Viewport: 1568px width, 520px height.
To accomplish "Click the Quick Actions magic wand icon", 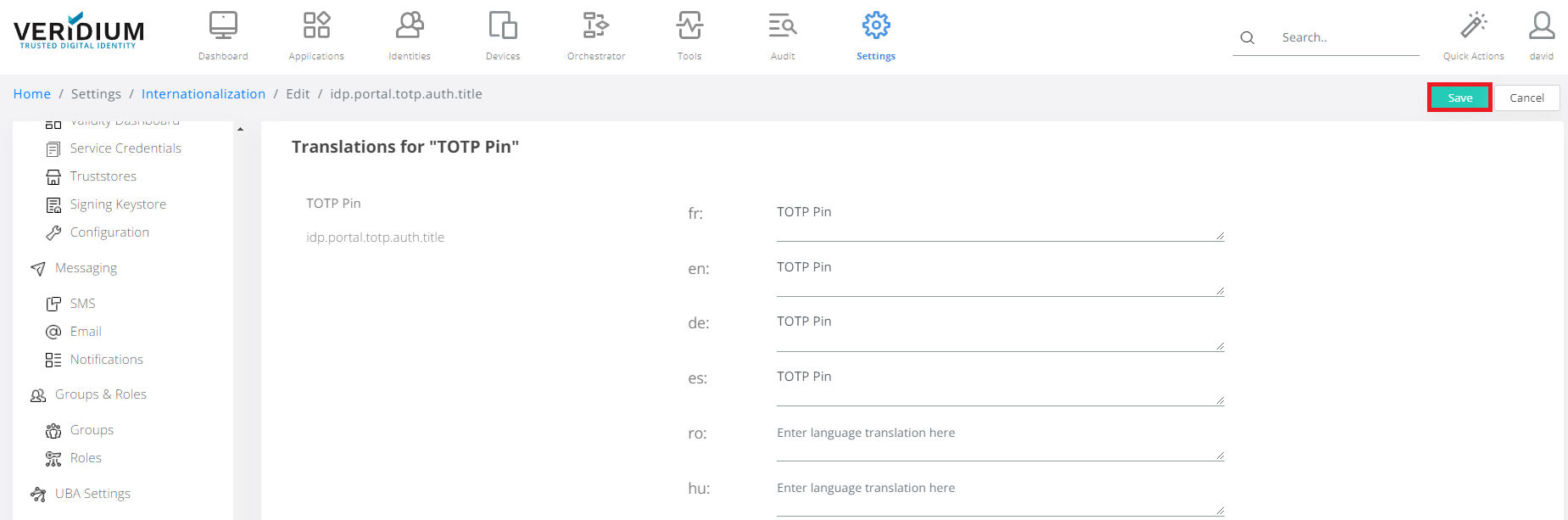I will coord(1473,26).
